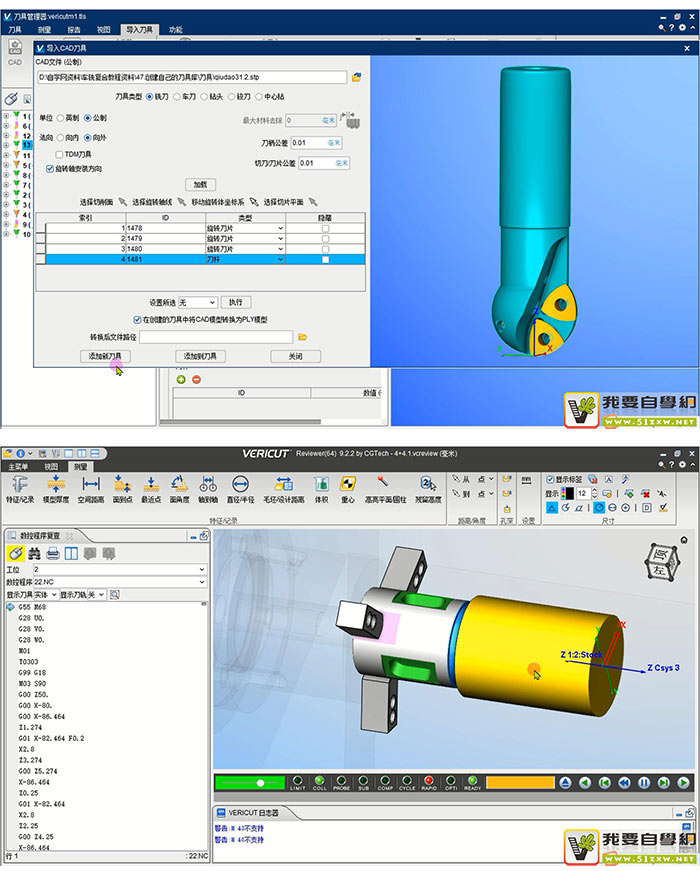
Task: Open the 显示刀具 实体 dropdown
Action: click(46, 594)
